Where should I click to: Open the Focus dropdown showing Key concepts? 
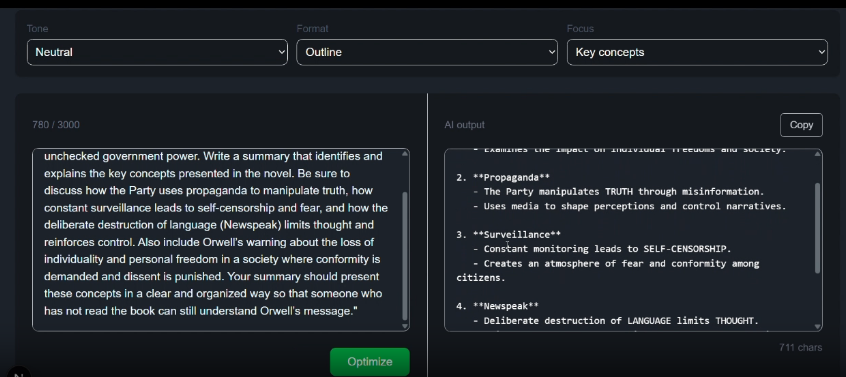697,52
